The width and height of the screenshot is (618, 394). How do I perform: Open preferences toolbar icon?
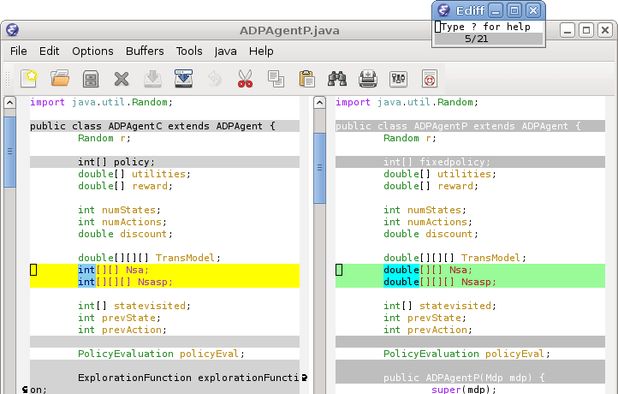tap(398, 79)
